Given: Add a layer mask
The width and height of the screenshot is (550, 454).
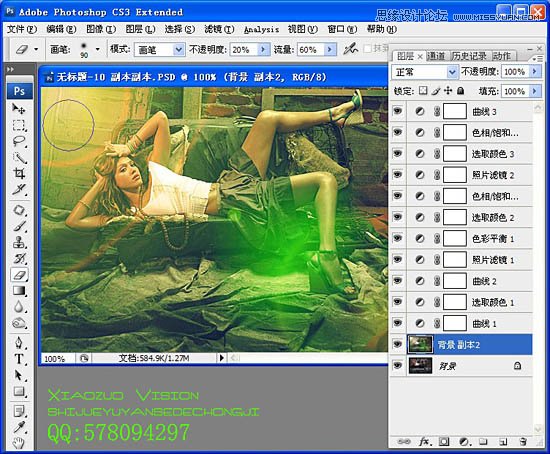Looking at the screenshot, I should 444,442.
